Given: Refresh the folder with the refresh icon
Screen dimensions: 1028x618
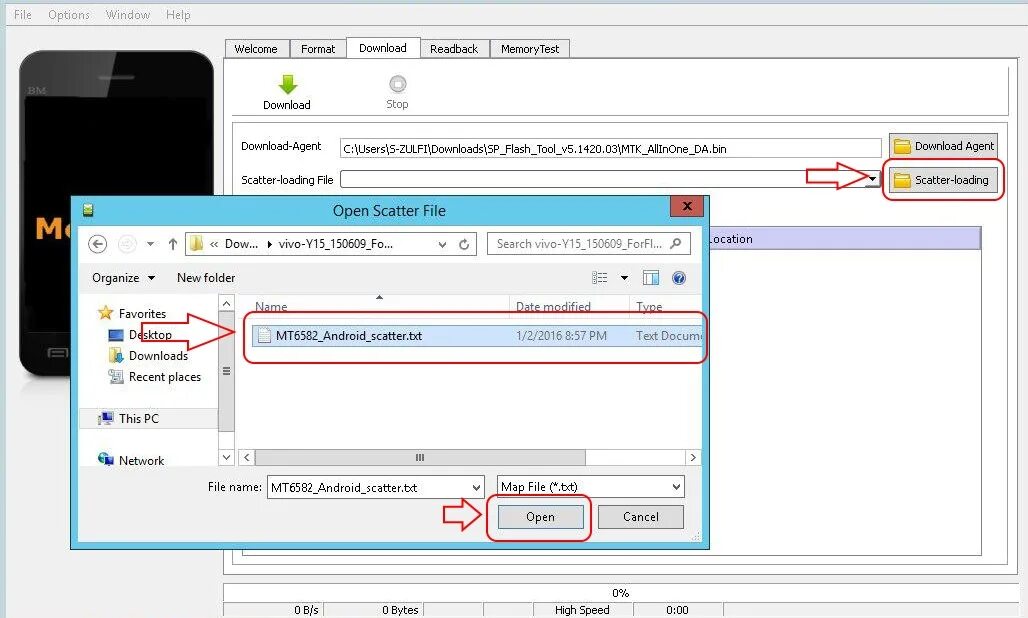Looking at the screenshot, I should tap(463, 243).
